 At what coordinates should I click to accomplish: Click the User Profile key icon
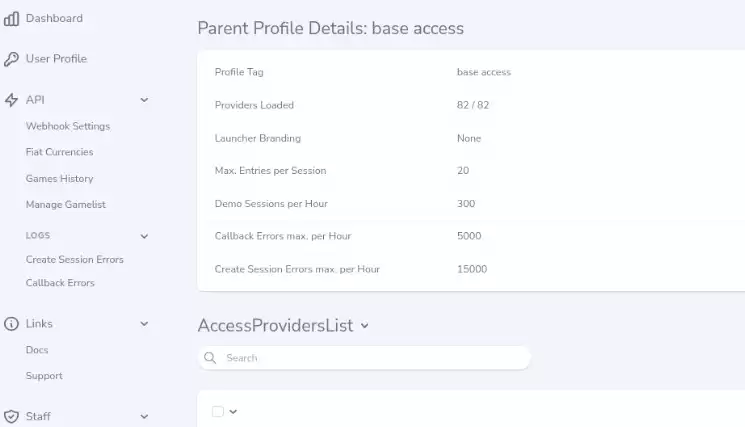point(11,59)
